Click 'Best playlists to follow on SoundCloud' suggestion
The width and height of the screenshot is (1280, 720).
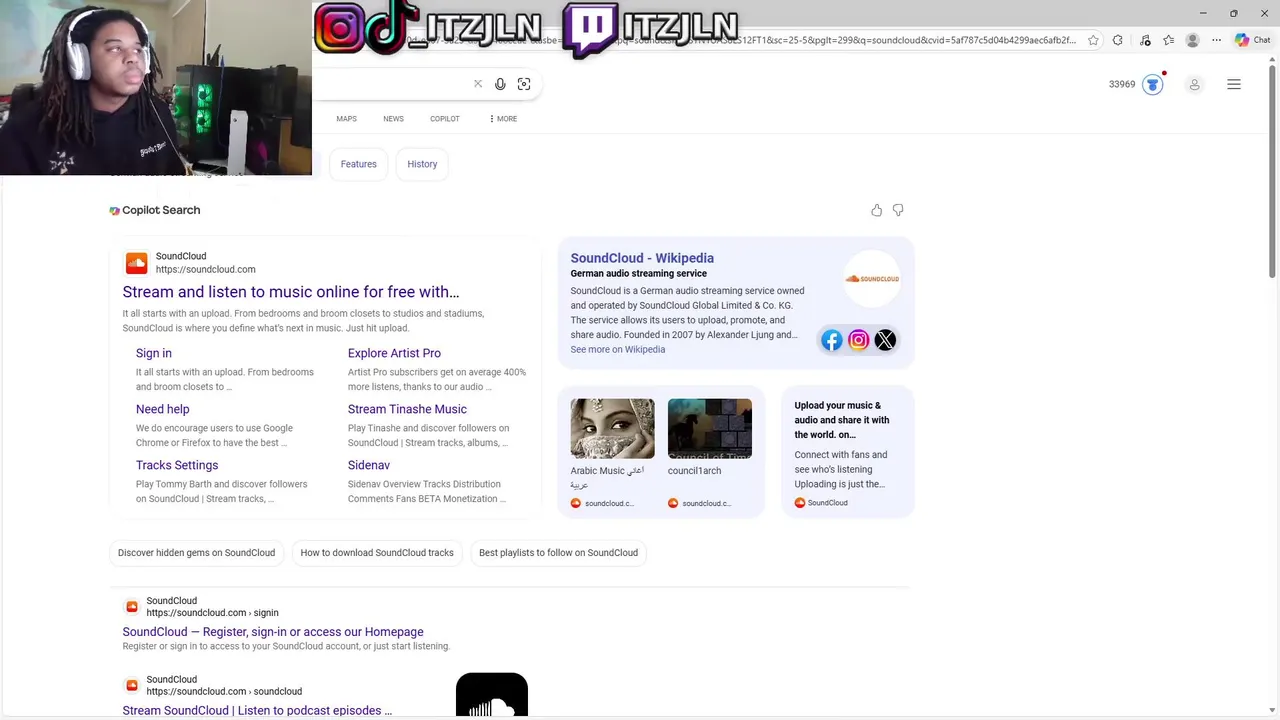(558, 553)
